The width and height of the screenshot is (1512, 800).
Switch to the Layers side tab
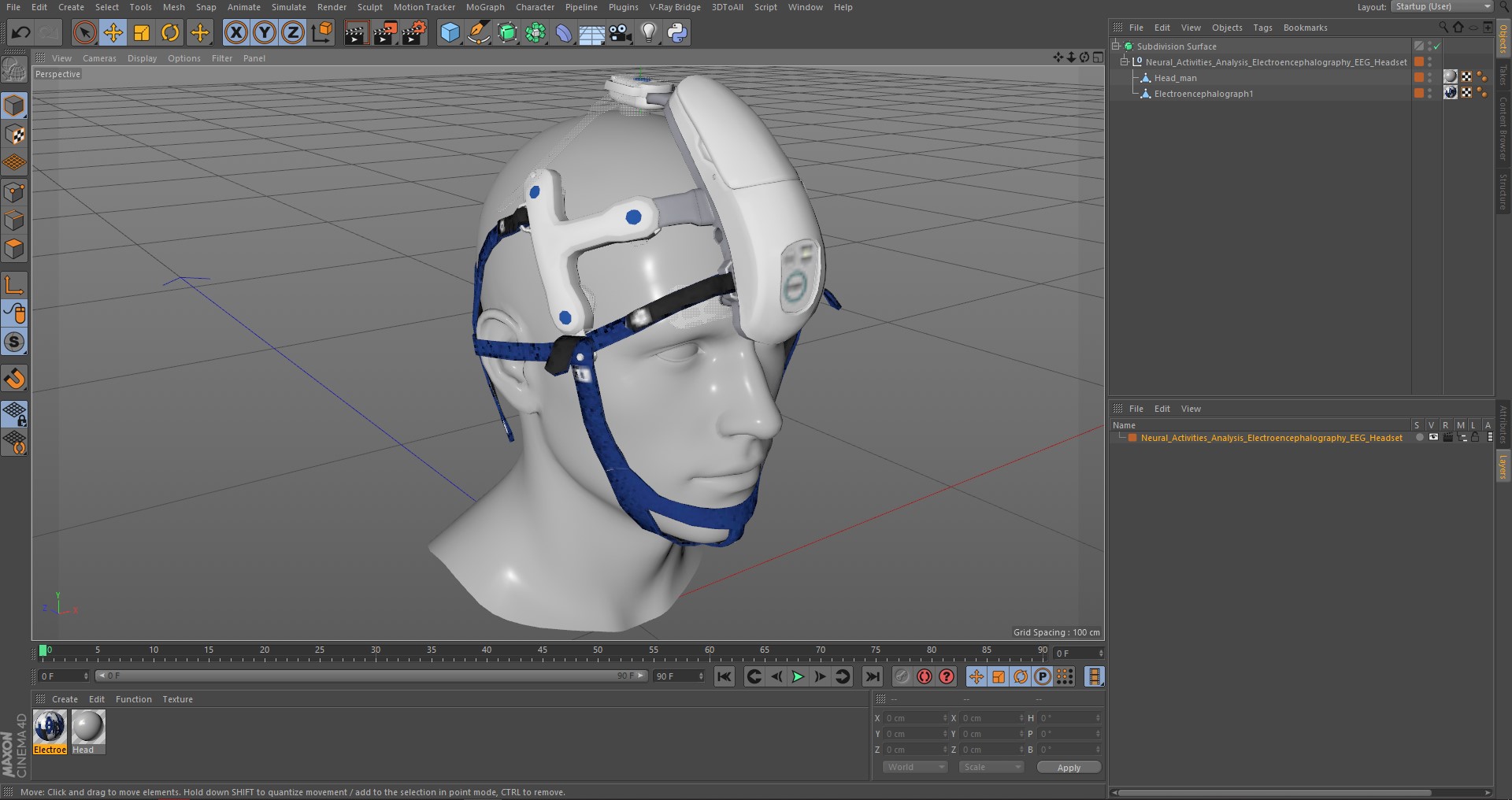pyautogui.click(x=1503, y=468)
